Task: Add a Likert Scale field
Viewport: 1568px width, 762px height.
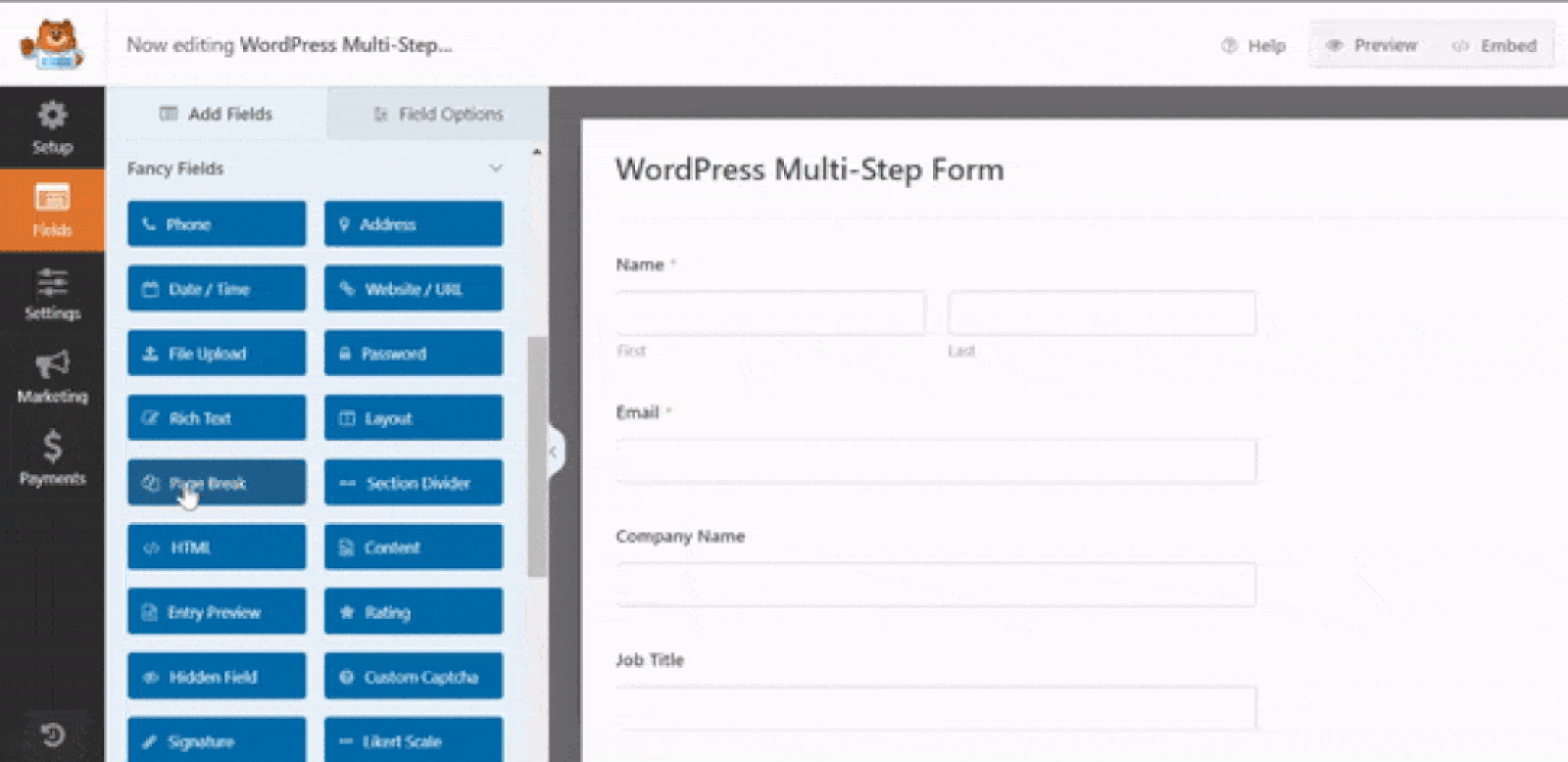Action: (x=414, y=740)
